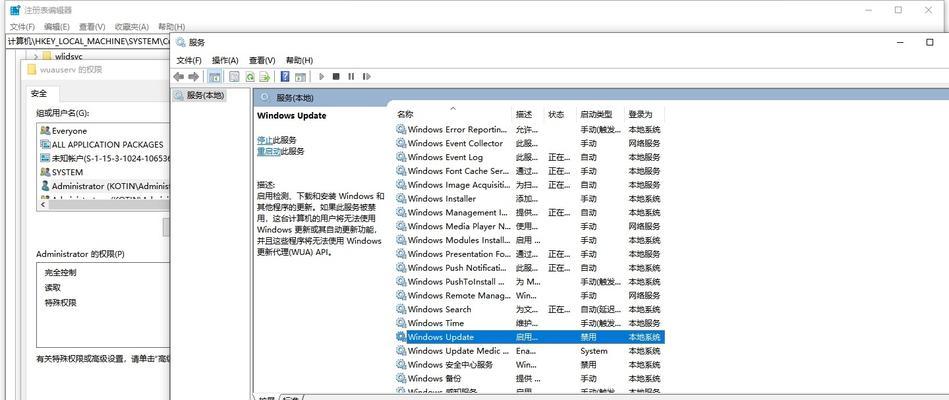Image resolution: width=949 pixels, height=400 pixels.
Task: Select Windows 备份 service row
Action: point(529,379)
